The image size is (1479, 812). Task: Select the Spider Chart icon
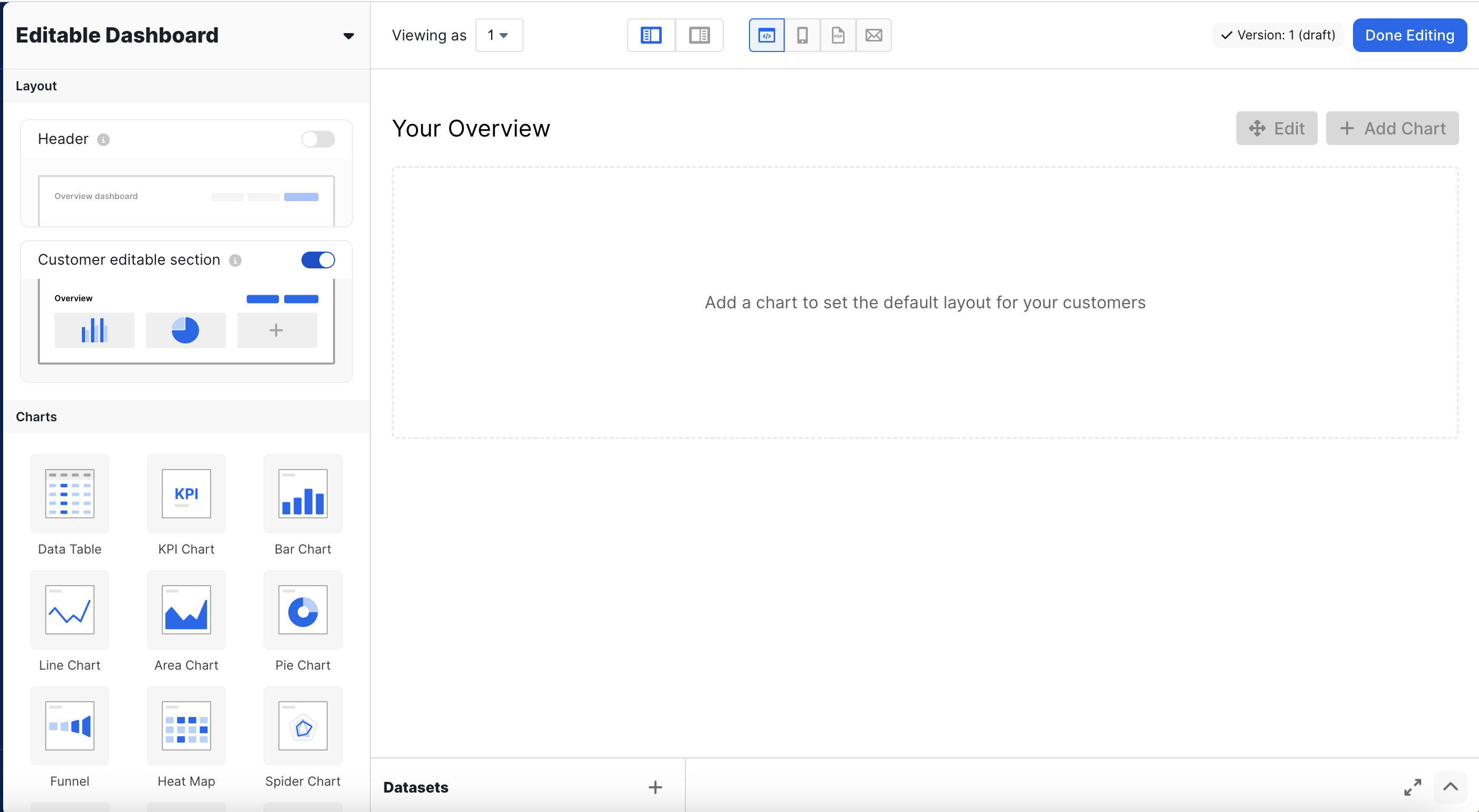click(x=303, y=725)
